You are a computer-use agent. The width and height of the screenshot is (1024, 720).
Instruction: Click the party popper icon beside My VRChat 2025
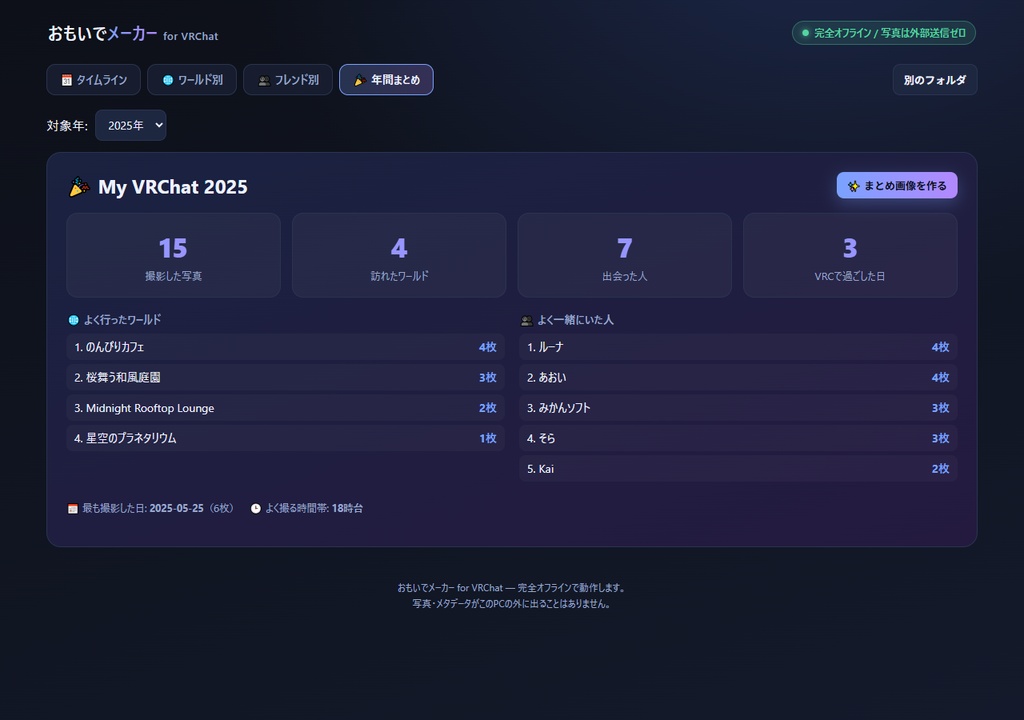(x=79, y=187)
